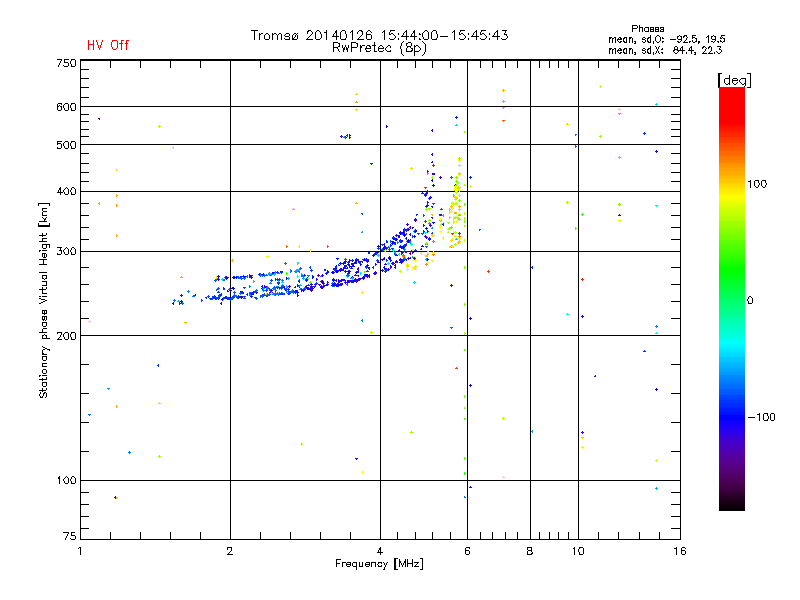Image resolution: width=800 pixels, height=600 pixels.
Task: Click the y-axis '200' tick label
Action: tap(66, 336)
